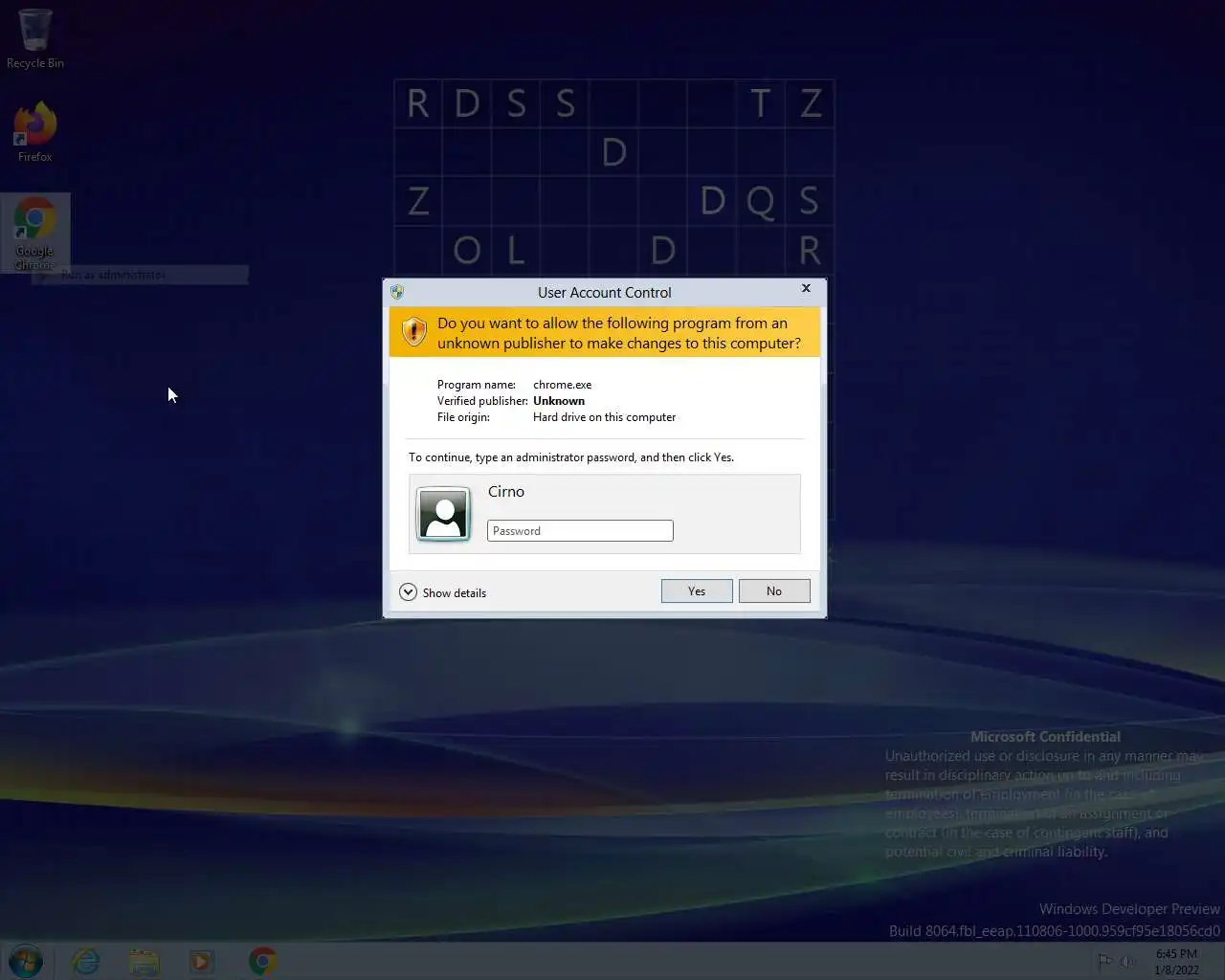The height and width of the screenshot is (980, 1225).
Task: Click No to deny the program
Action: [x=774, y=591]
